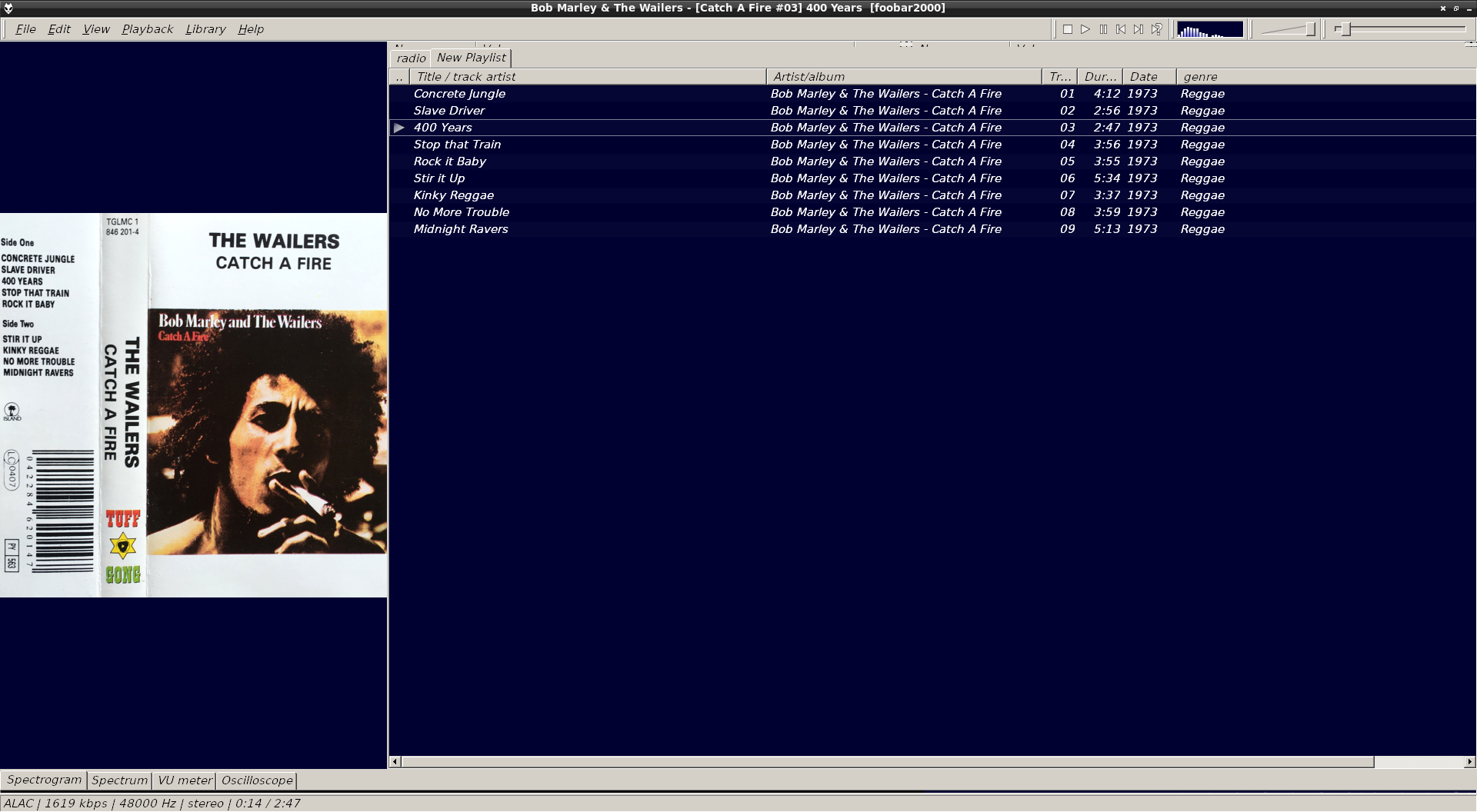Sort by genre column header
This screenshot has width=1477, height=812.
coord(1326,77)
